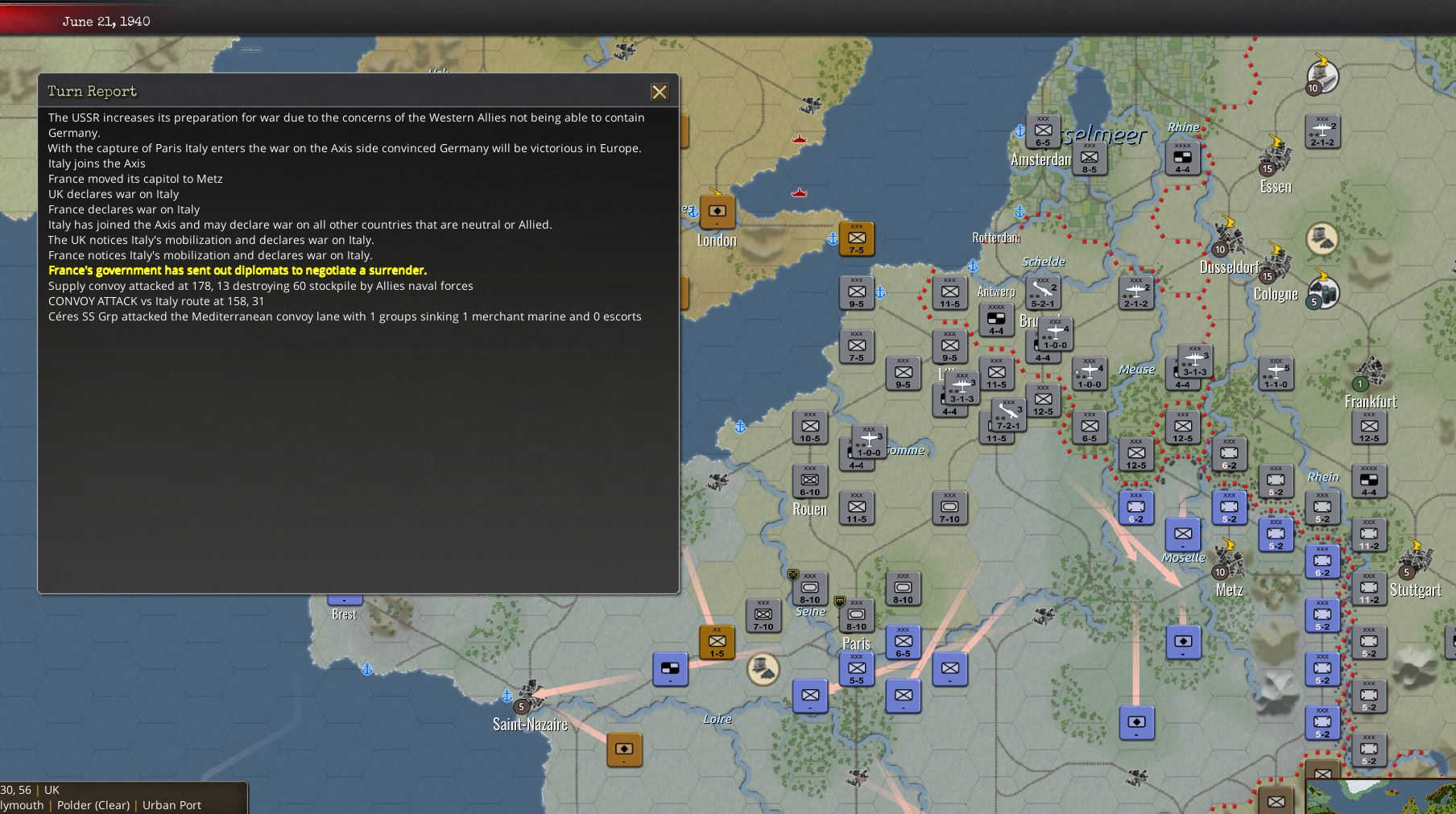1456x814 pixels.
Task: Select the 10-5 infantry unit
Action: coord(810,428)
